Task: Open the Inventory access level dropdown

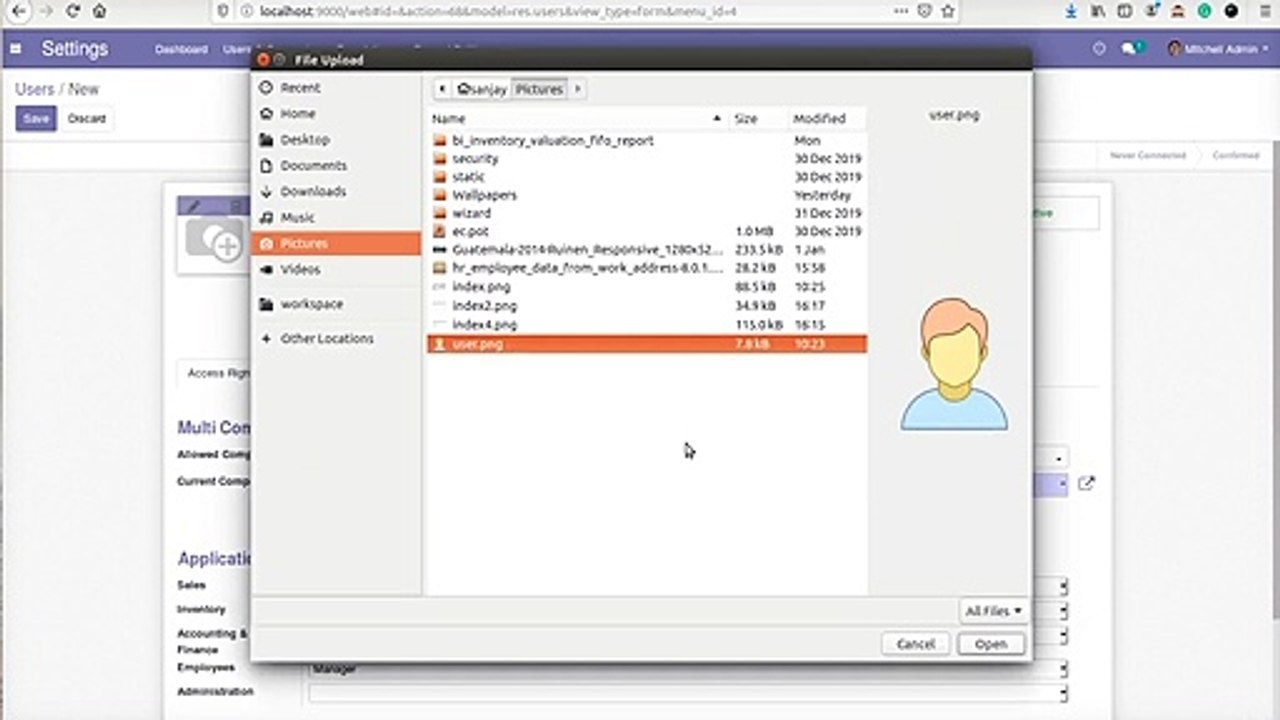Action: pos(1064,611)
